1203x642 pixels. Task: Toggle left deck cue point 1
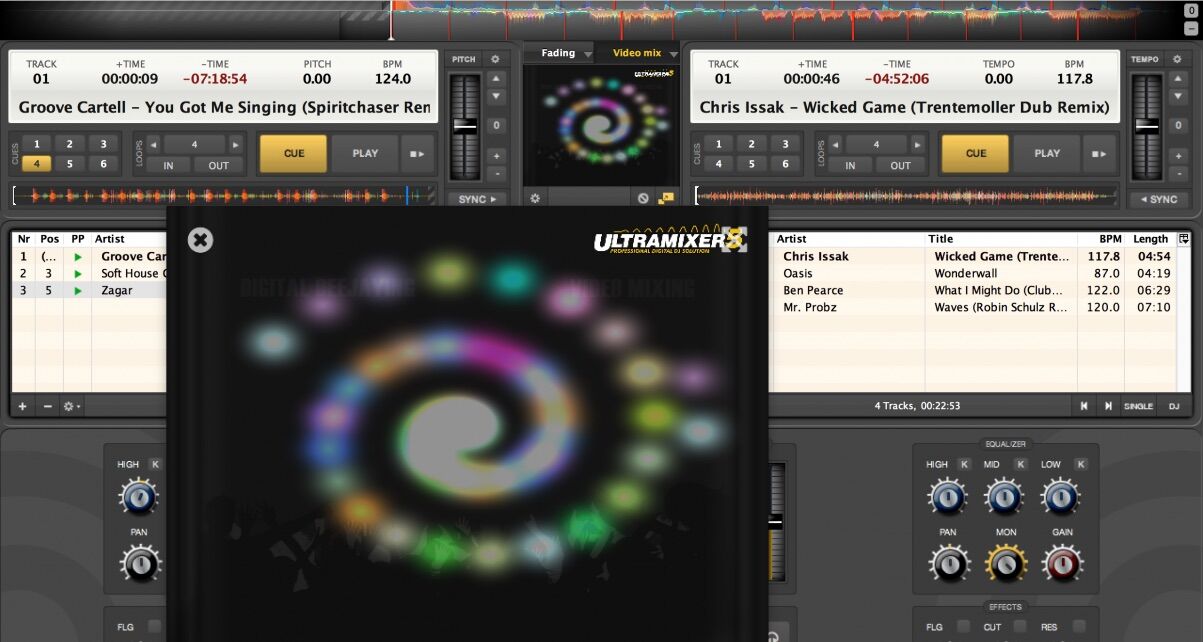(x=36, y=144)
